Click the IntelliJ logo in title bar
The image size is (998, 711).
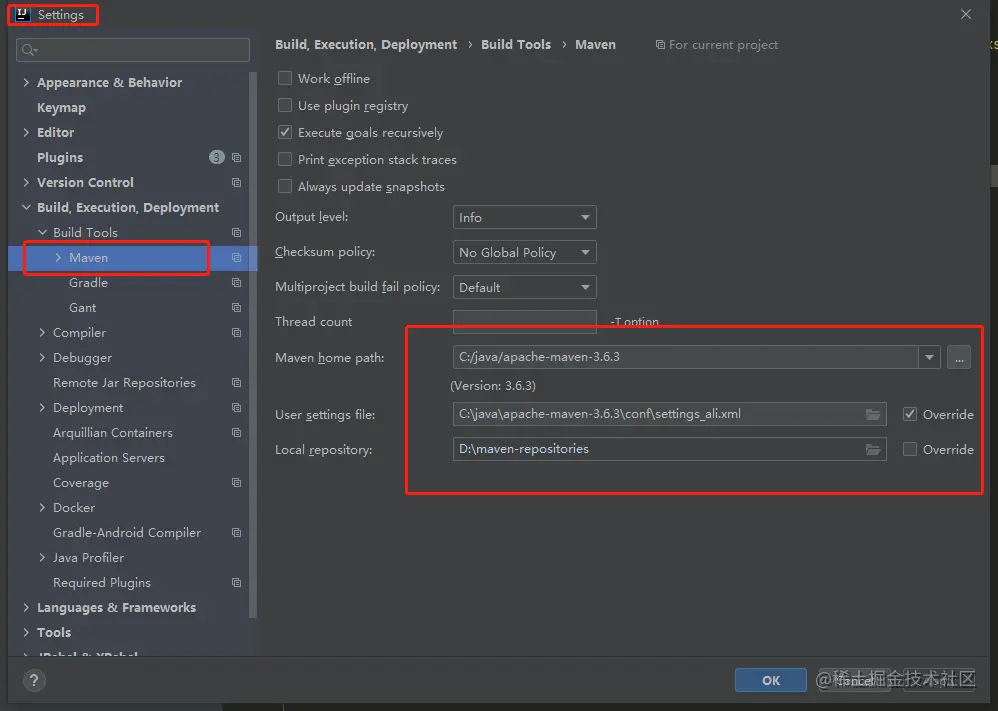click(22, 15)
